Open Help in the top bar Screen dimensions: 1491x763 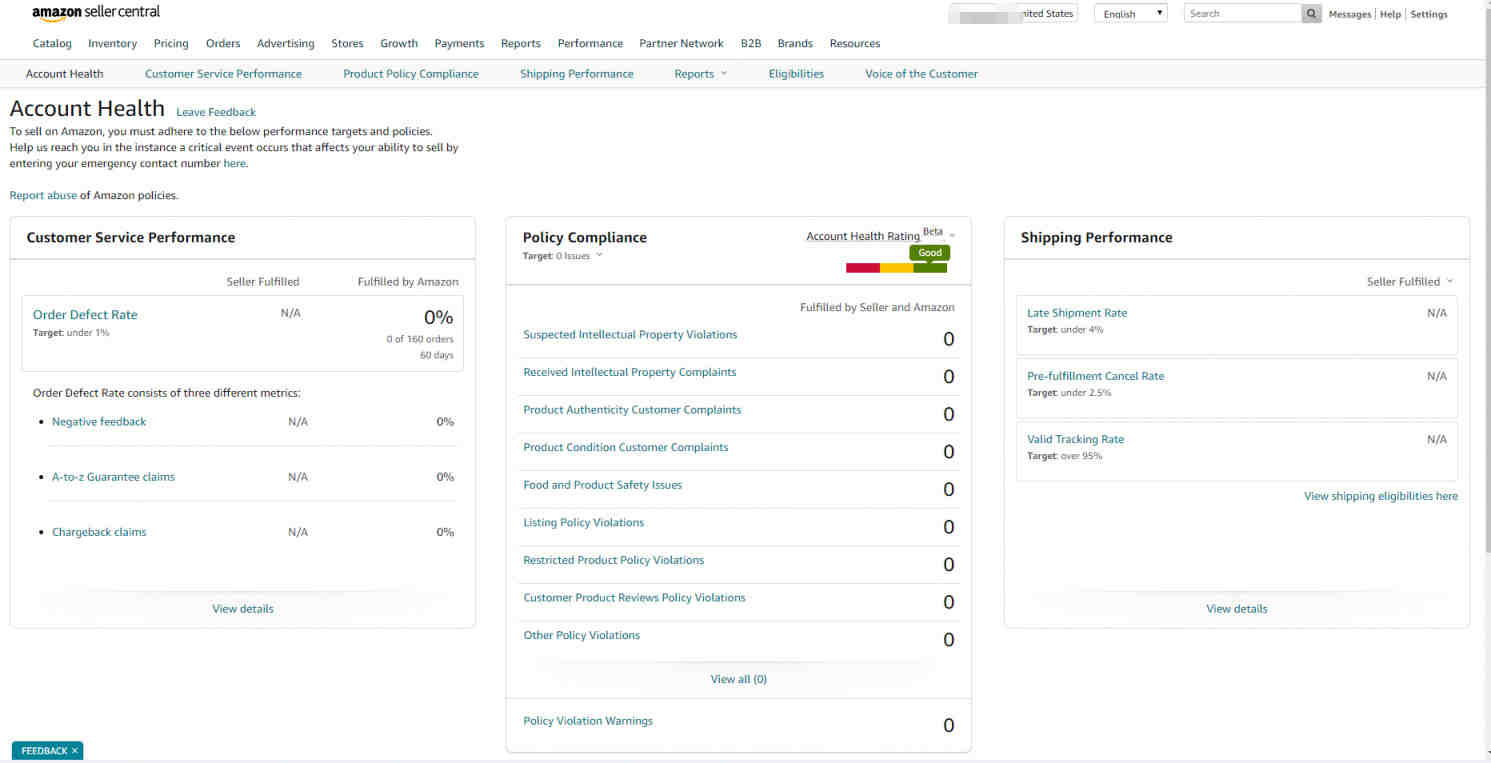point(1390,14)
